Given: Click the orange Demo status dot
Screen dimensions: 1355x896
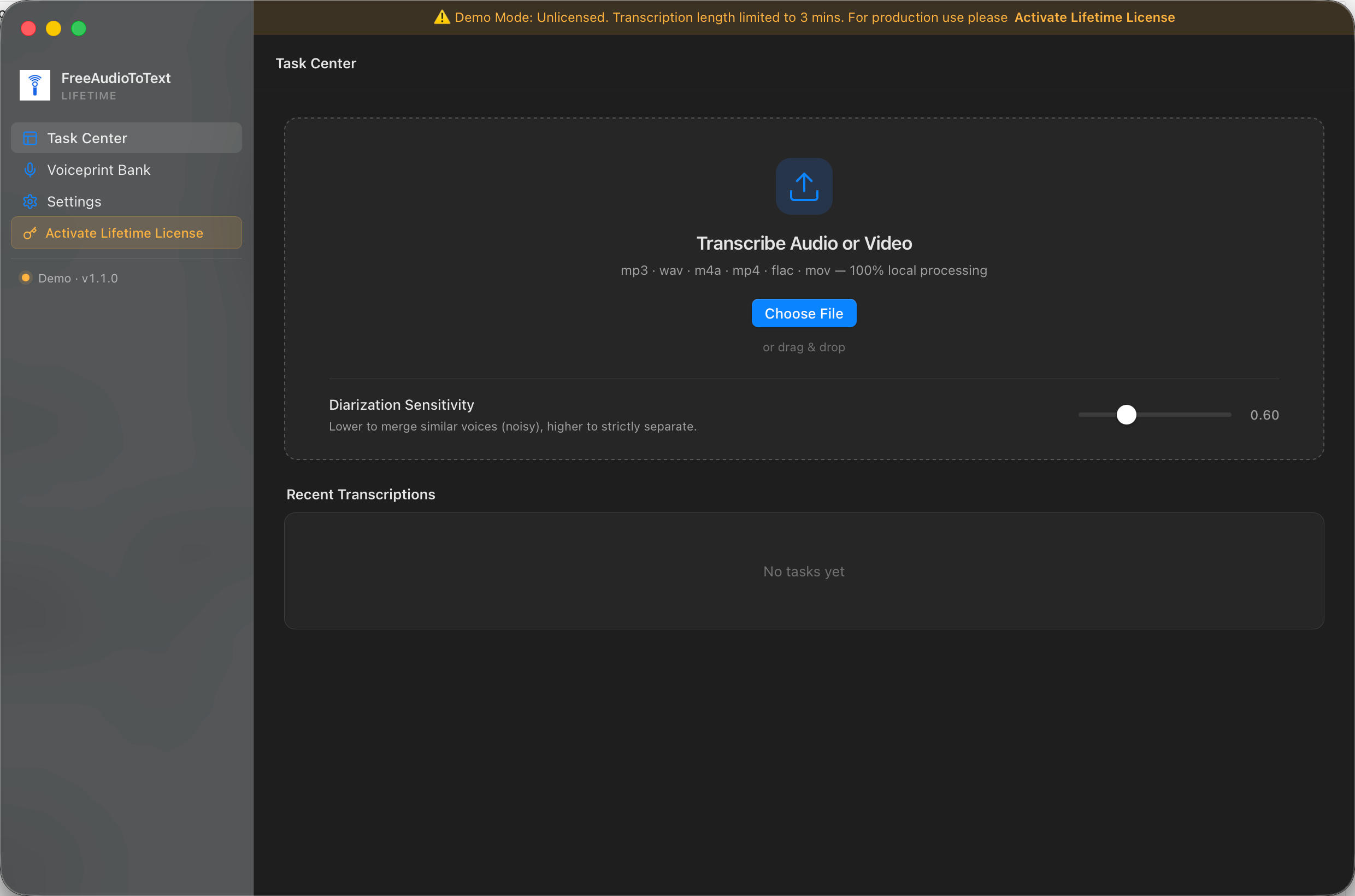Looking at the screenshot, I should [25, 278].
